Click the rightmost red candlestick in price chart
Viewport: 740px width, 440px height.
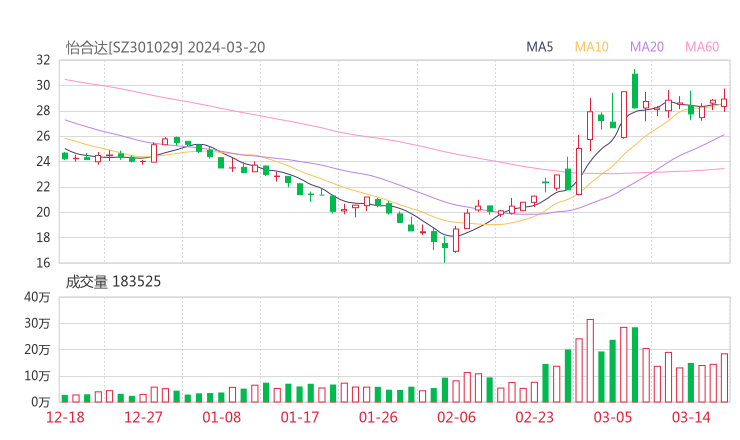pyautogui.click(x=724, y=102)
